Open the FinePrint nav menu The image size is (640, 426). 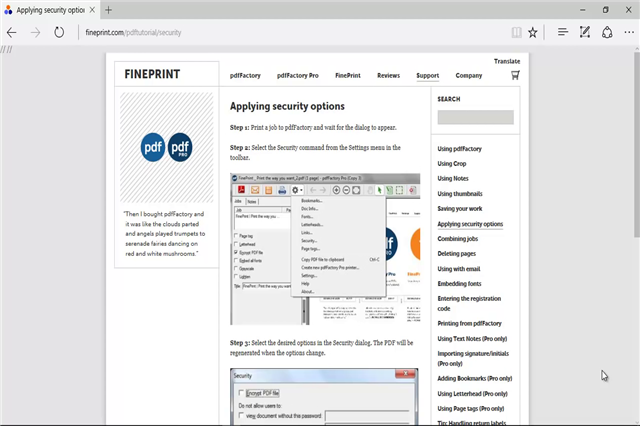(x=348, y=75)
